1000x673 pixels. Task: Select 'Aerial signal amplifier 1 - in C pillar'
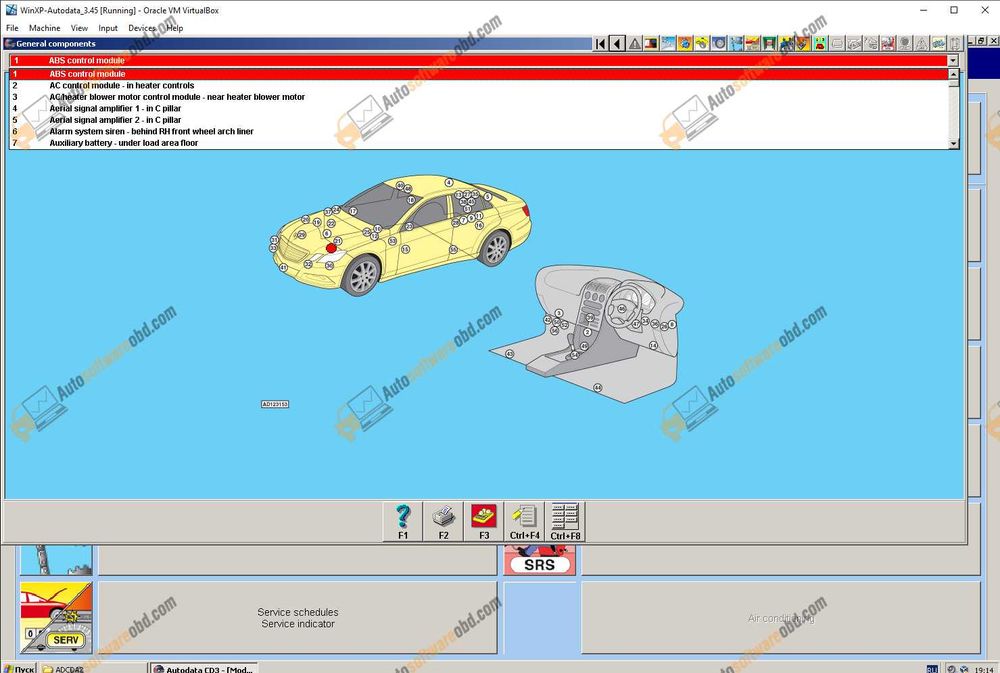[x=479, y=108]
